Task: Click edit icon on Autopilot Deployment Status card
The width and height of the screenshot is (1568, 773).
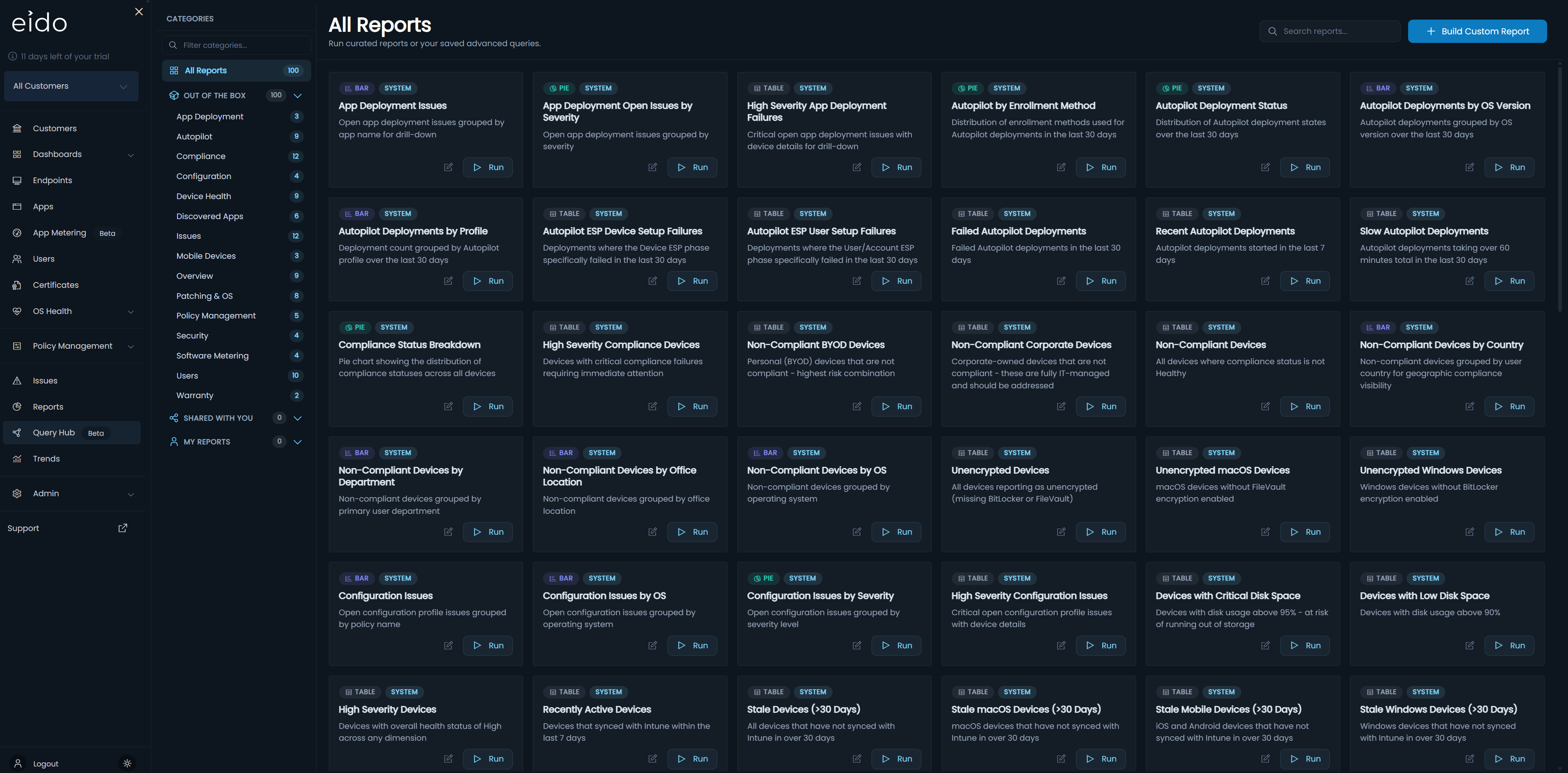Action: click(1265, 167)
